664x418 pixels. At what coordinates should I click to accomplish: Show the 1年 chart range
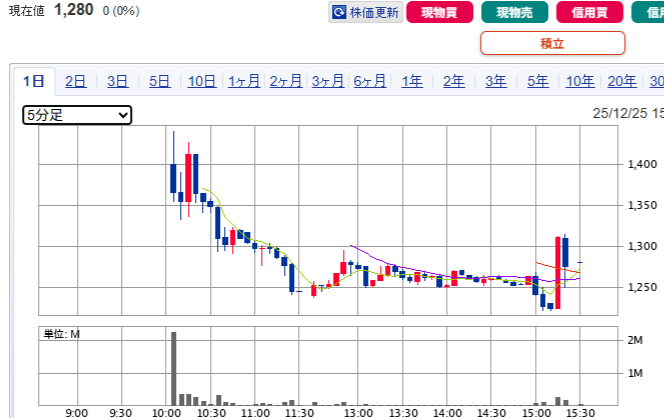[412, 82]
